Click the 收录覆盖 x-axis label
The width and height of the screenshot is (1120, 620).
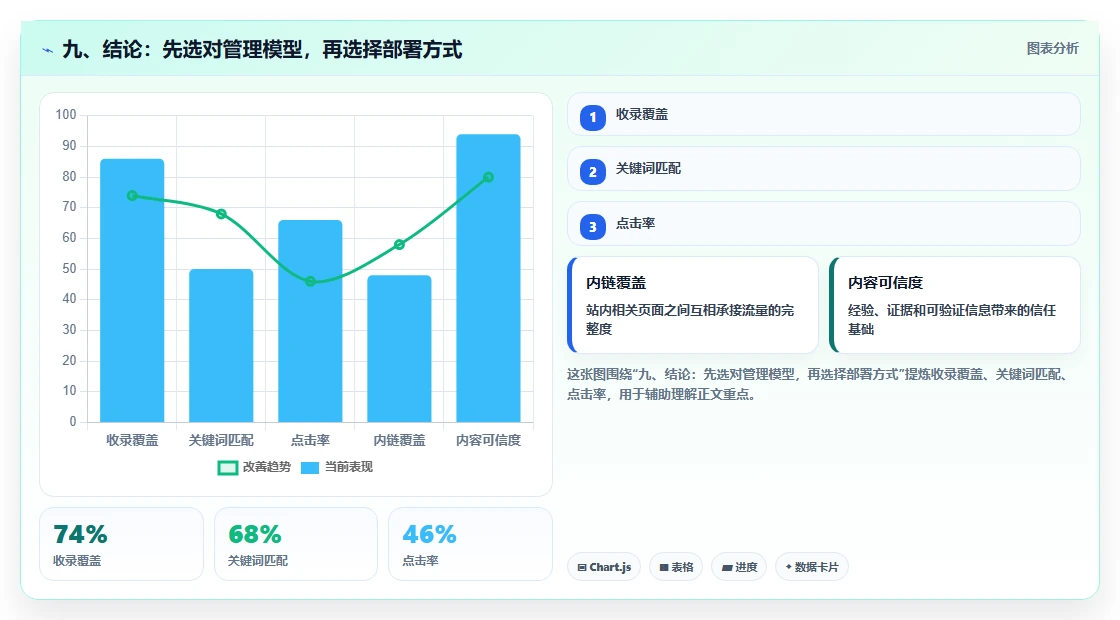pos(132,441)
